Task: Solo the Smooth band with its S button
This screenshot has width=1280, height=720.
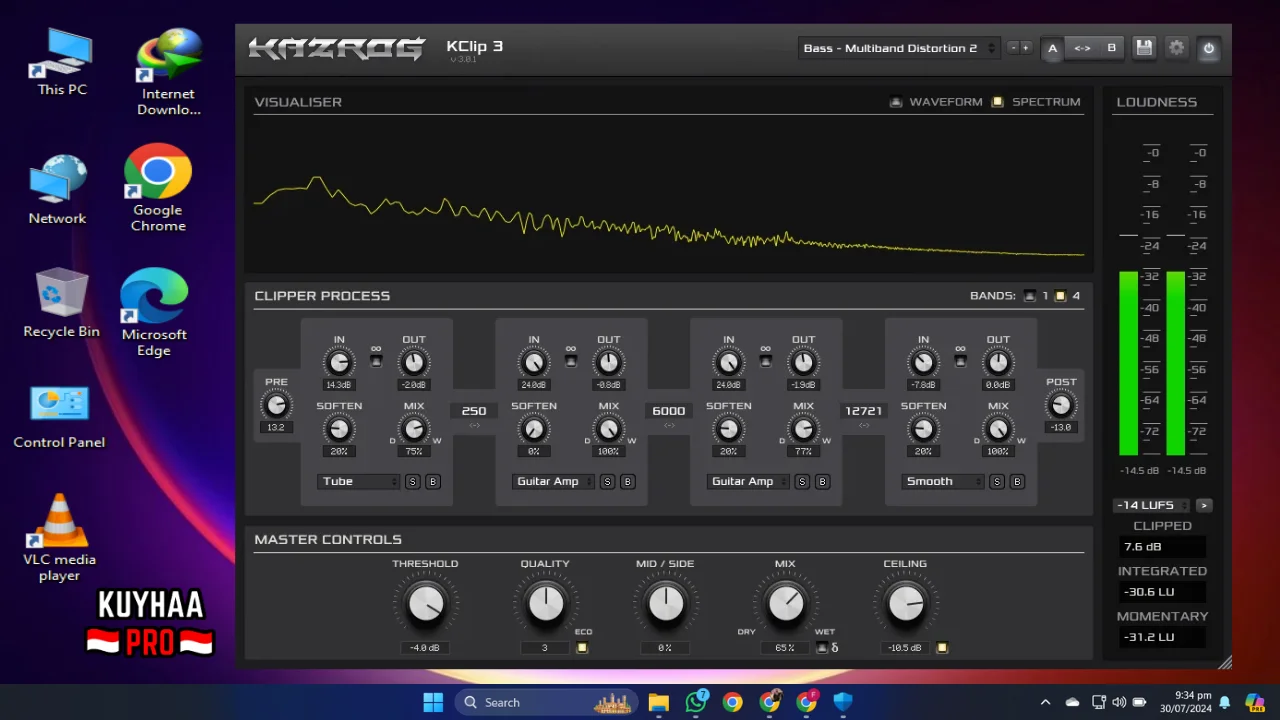Action: [997, 482]
